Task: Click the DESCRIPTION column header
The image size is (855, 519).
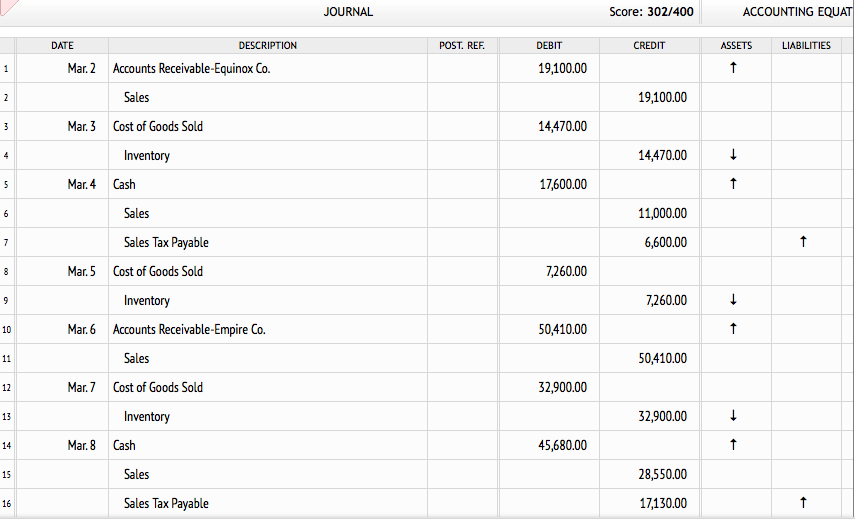Action: (268, 46)
